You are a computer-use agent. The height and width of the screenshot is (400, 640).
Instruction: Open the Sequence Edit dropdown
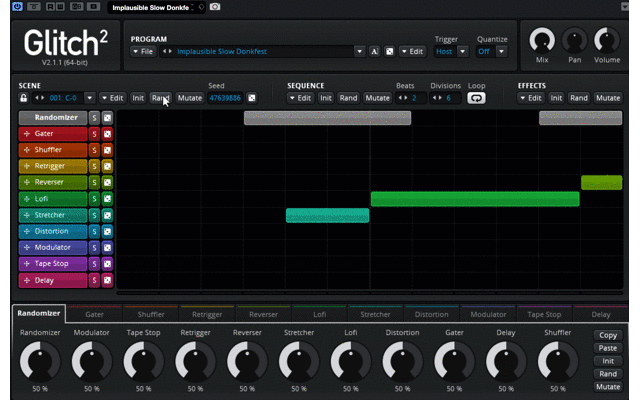[300, 98]
